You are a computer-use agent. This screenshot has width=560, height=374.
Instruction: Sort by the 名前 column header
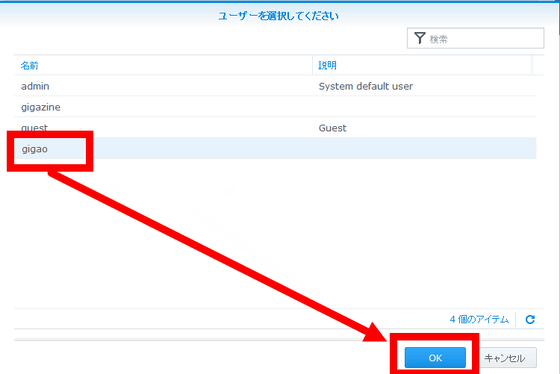tap(163, 65)
